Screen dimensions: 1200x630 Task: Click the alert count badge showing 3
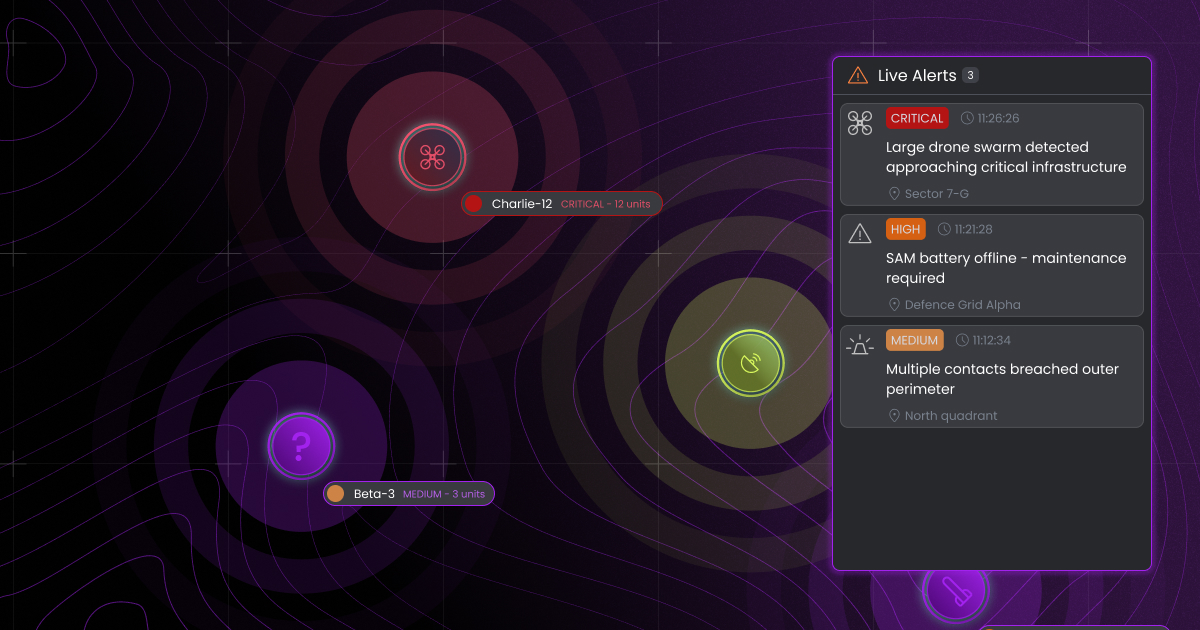tap(969, 75)
